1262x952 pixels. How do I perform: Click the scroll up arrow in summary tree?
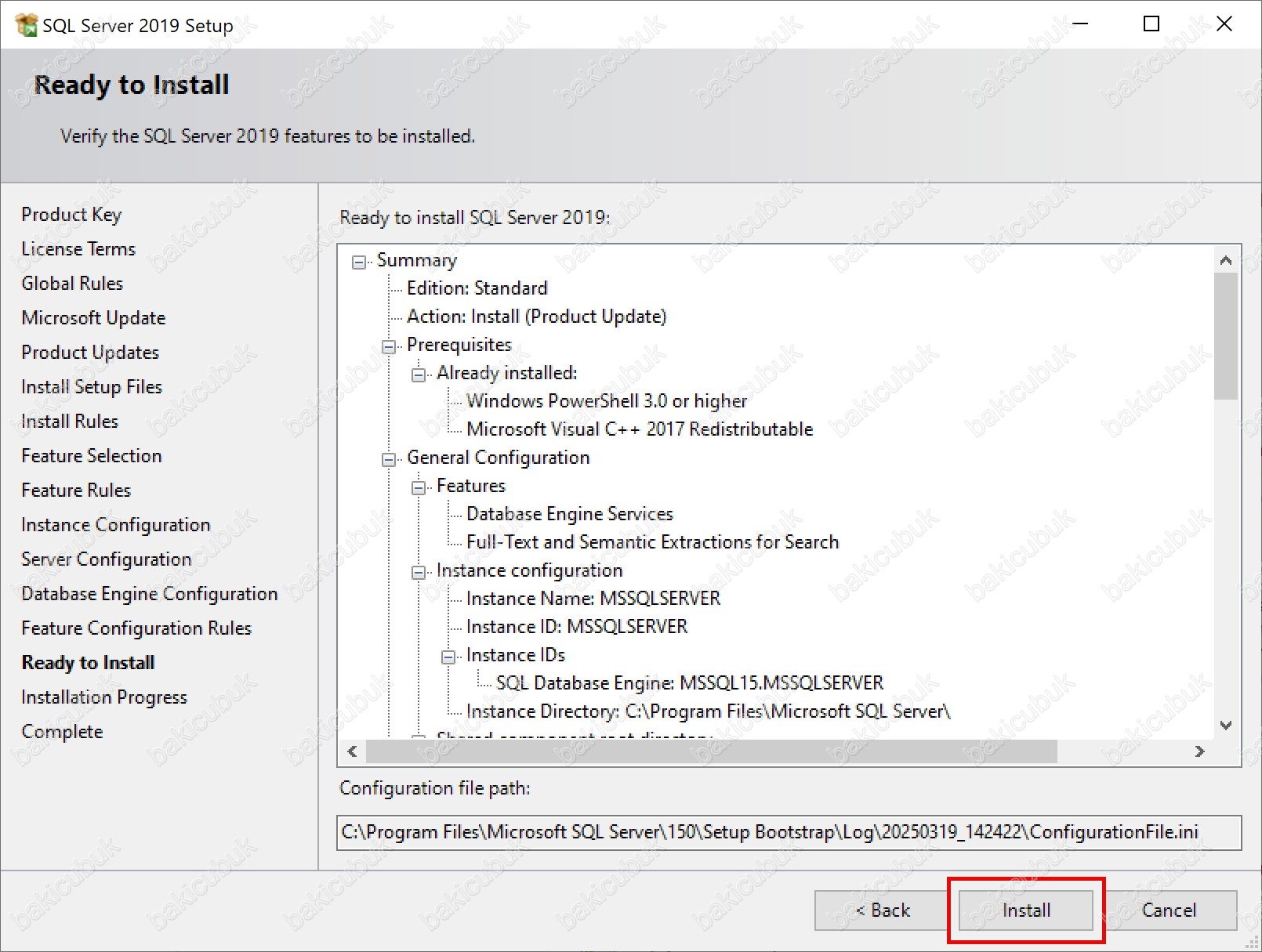1227,259
